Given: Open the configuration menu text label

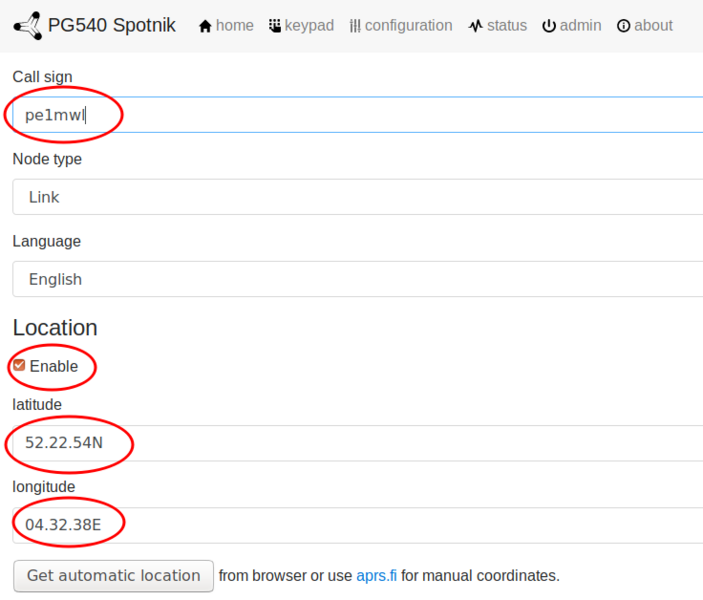Looking at the screenshot, I should (x=408, y=26).
